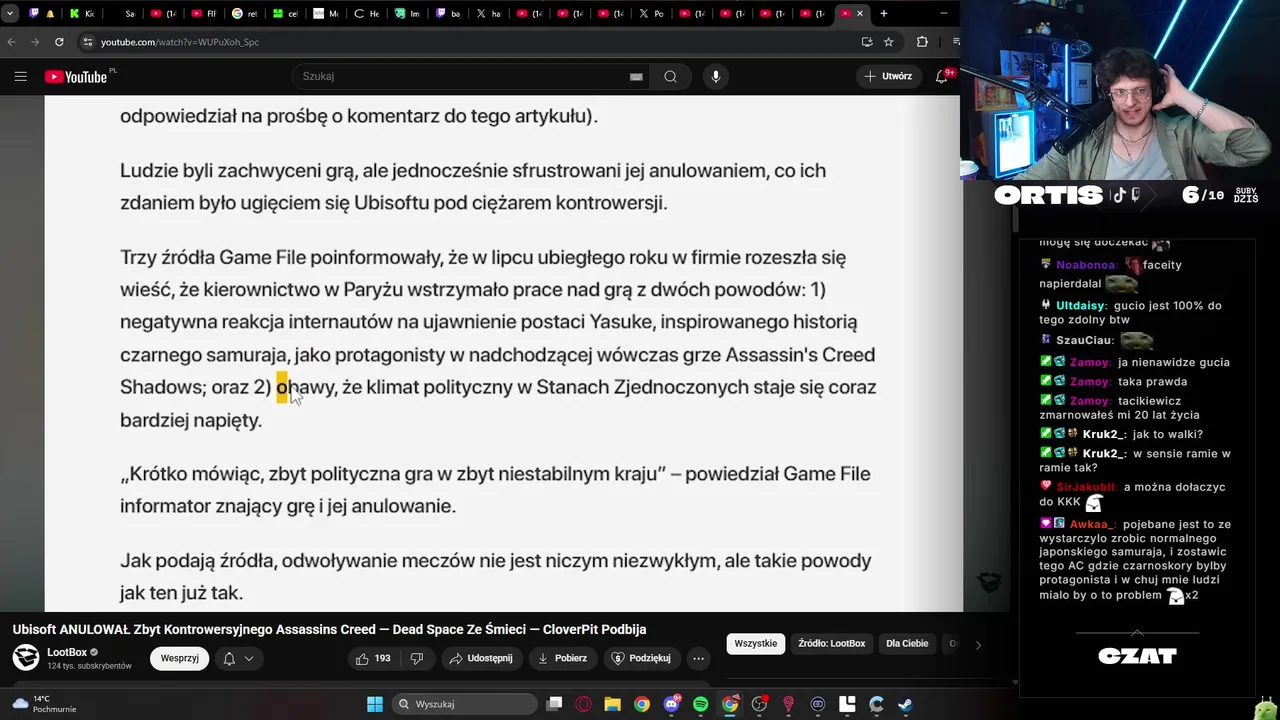Click chat username SirJakubII
1280x720 pixels.
coord(1086,487)
